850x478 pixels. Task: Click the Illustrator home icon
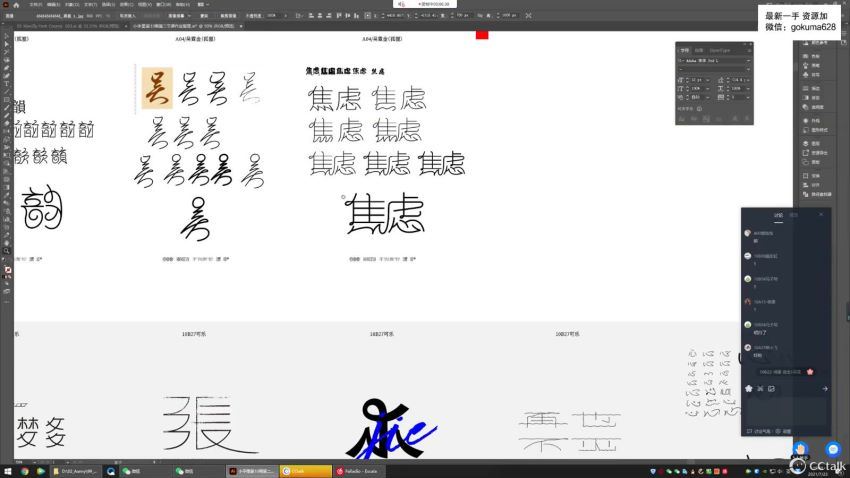[x=16, y=4]
